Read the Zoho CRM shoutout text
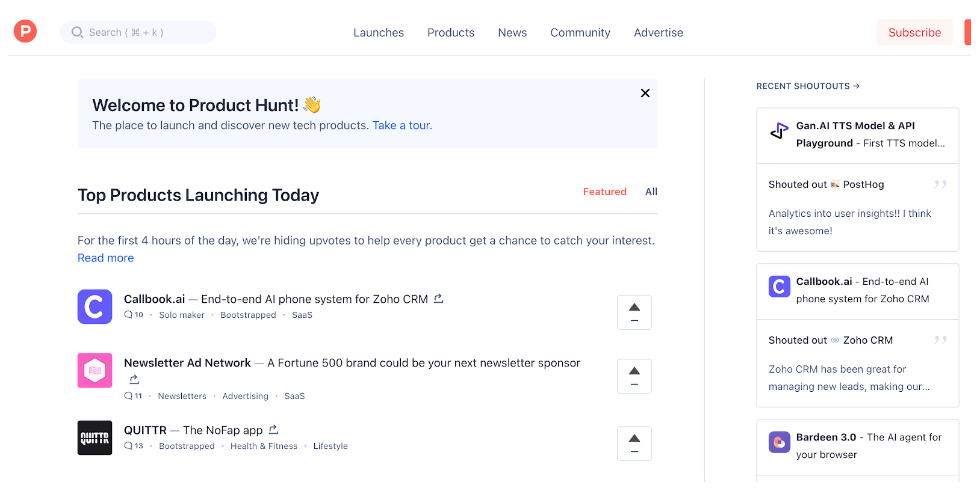978x490 pixels. coord(849,378)
